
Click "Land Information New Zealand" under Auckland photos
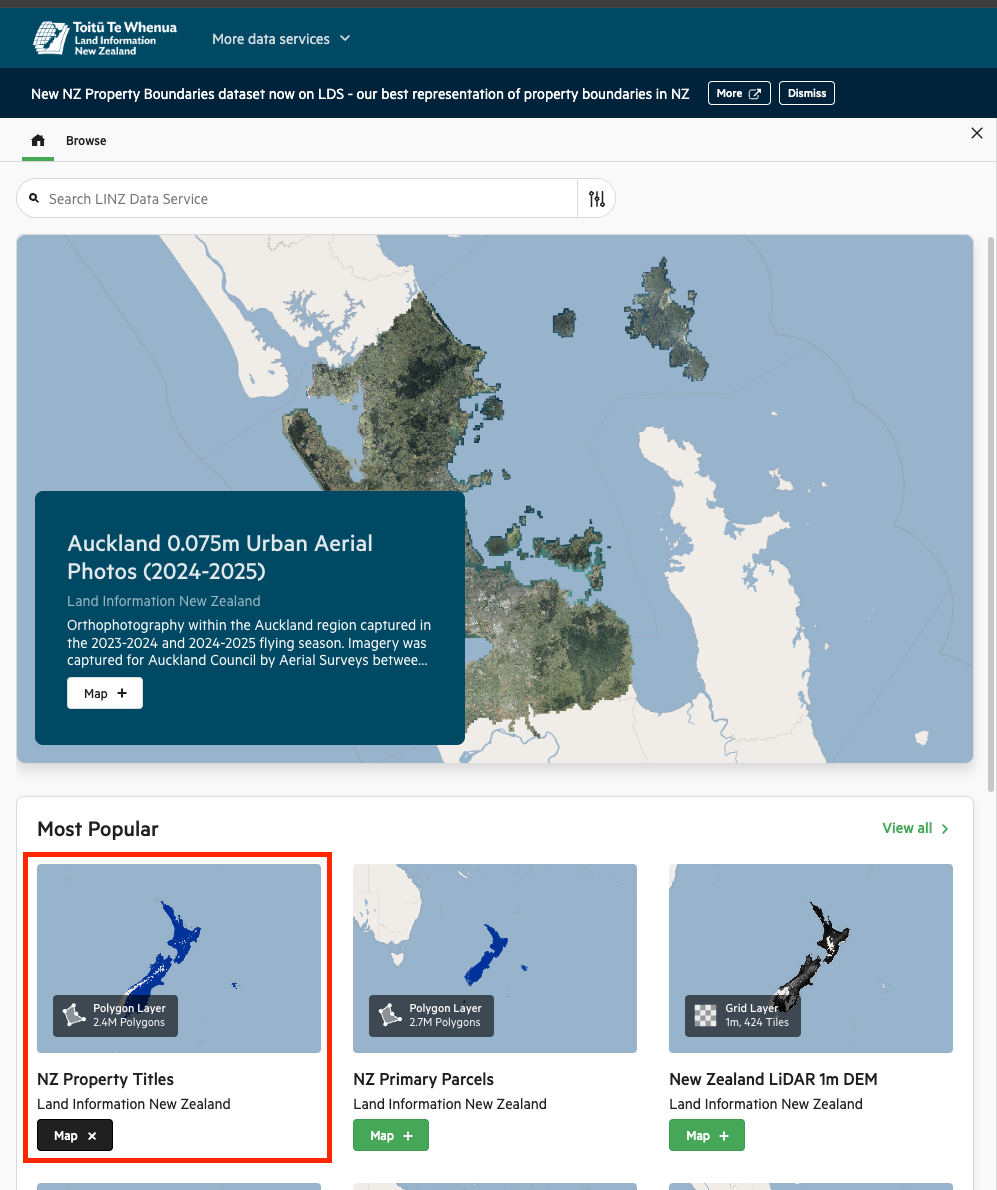pos(164,601)
